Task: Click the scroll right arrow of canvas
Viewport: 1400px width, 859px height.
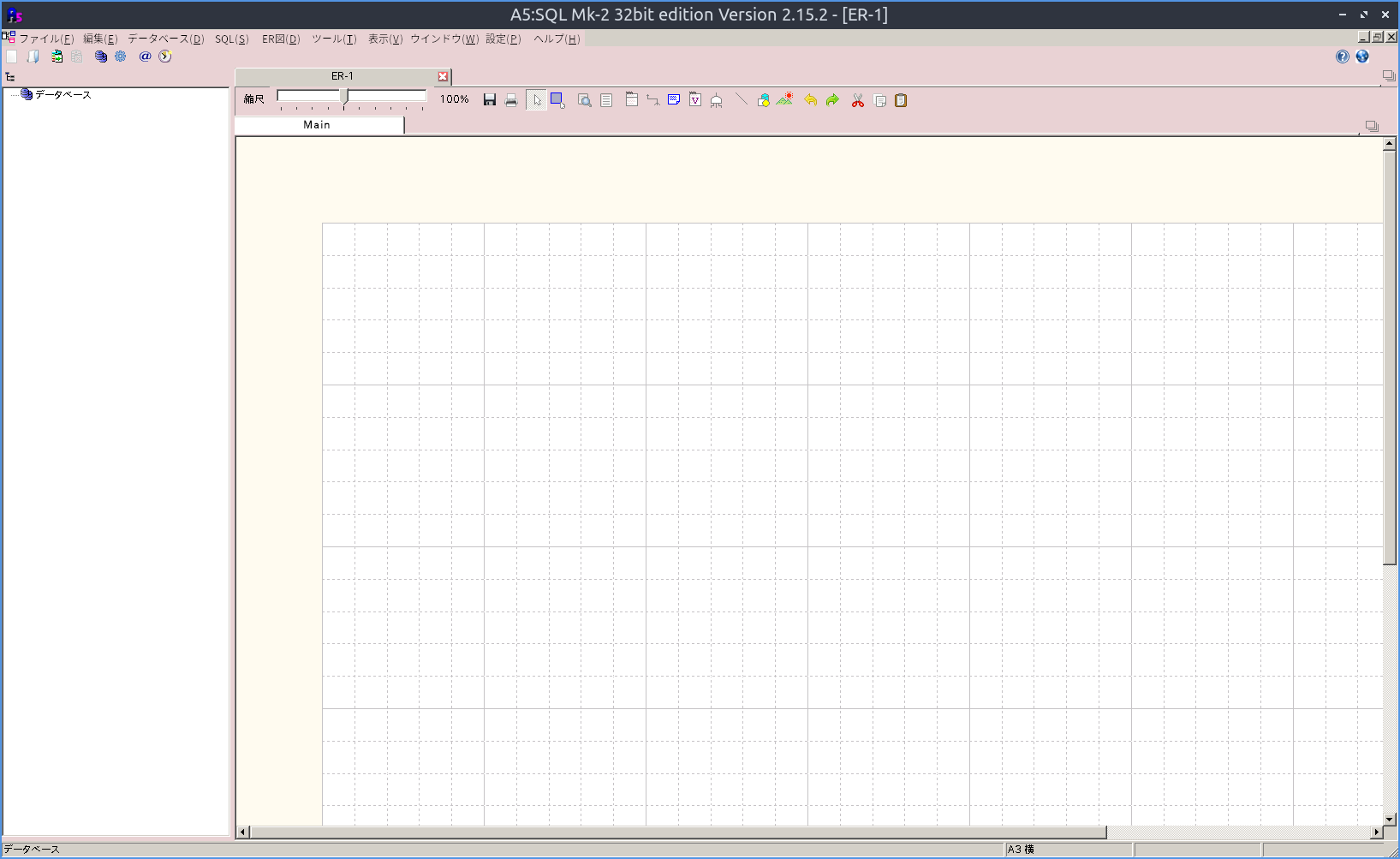Action: pyautogui.click(x=1377, y=832)
